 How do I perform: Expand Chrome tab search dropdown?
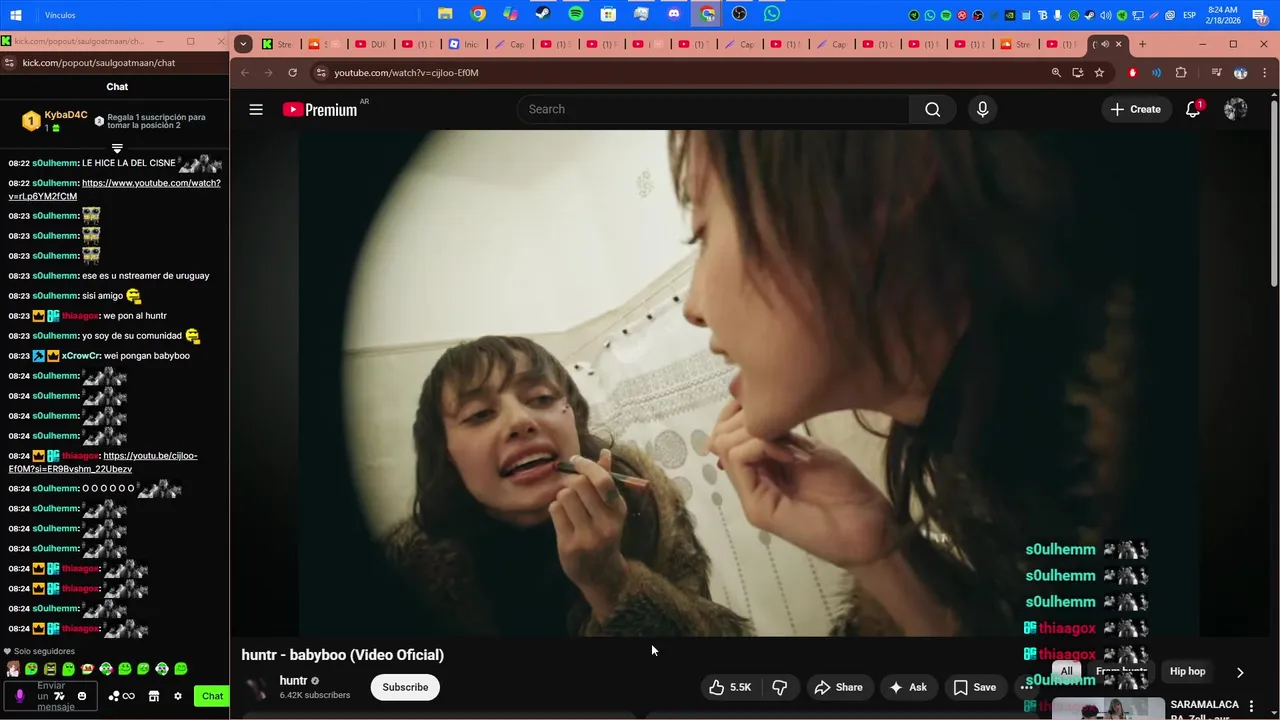[243, 44]
